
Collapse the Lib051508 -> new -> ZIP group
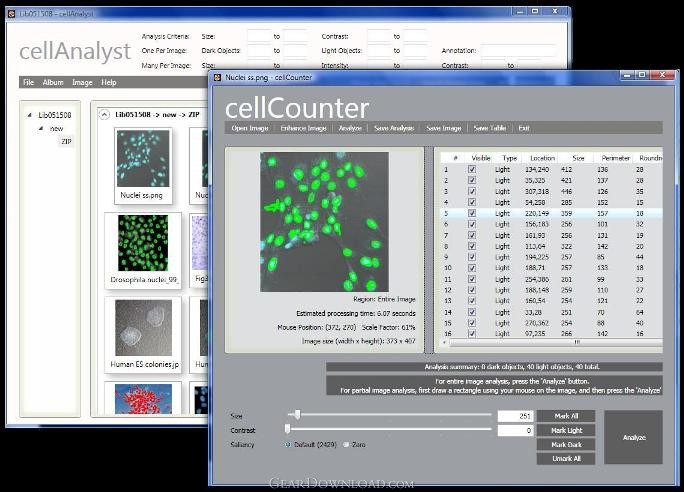(104, 114)
